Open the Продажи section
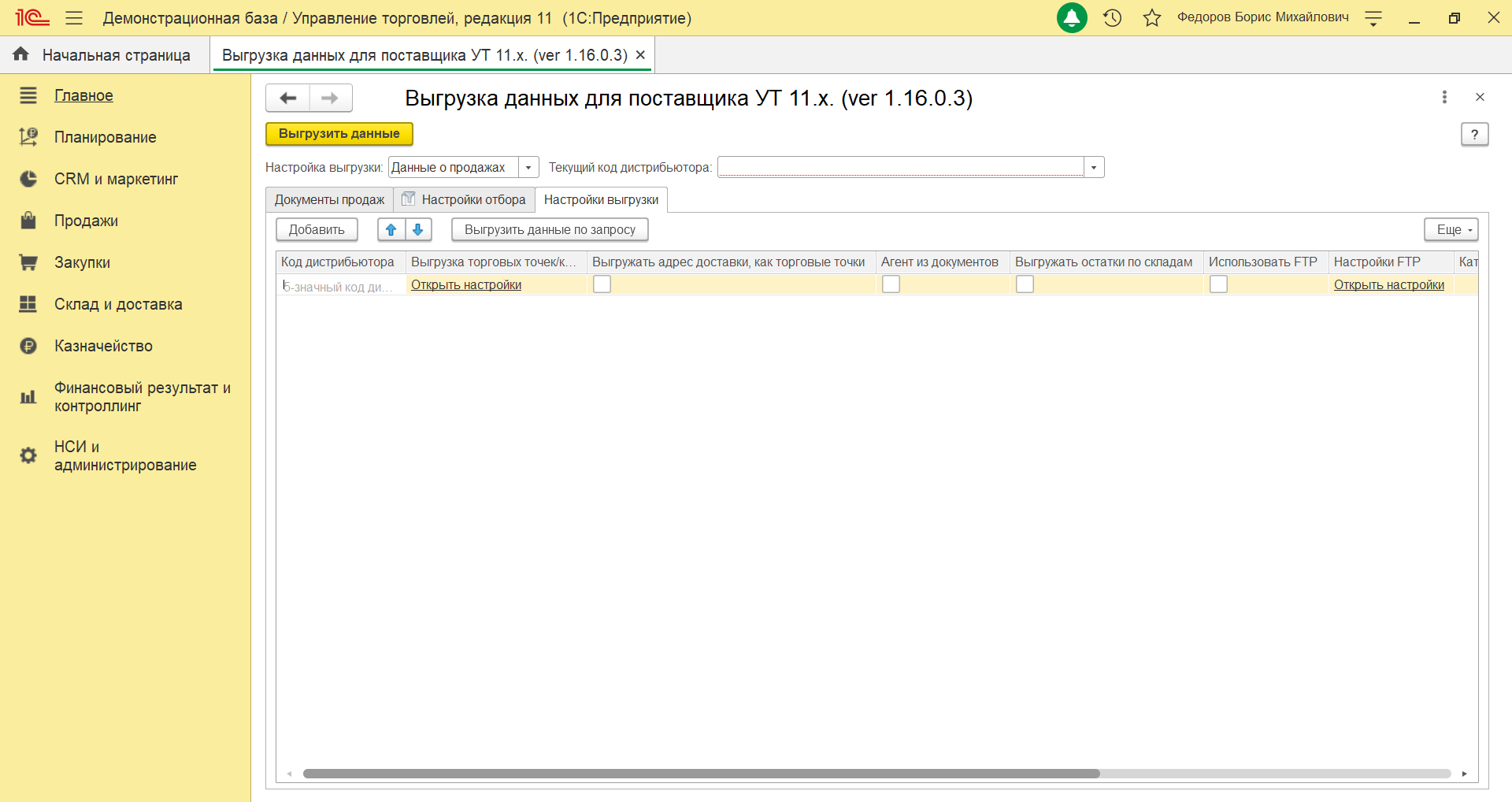 point(86,221)
